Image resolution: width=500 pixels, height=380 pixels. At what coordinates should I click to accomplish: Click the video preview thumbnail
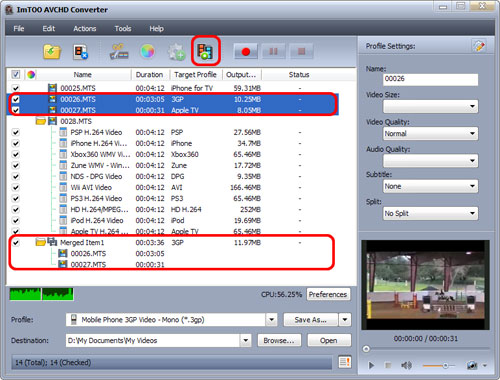(425, 285)
